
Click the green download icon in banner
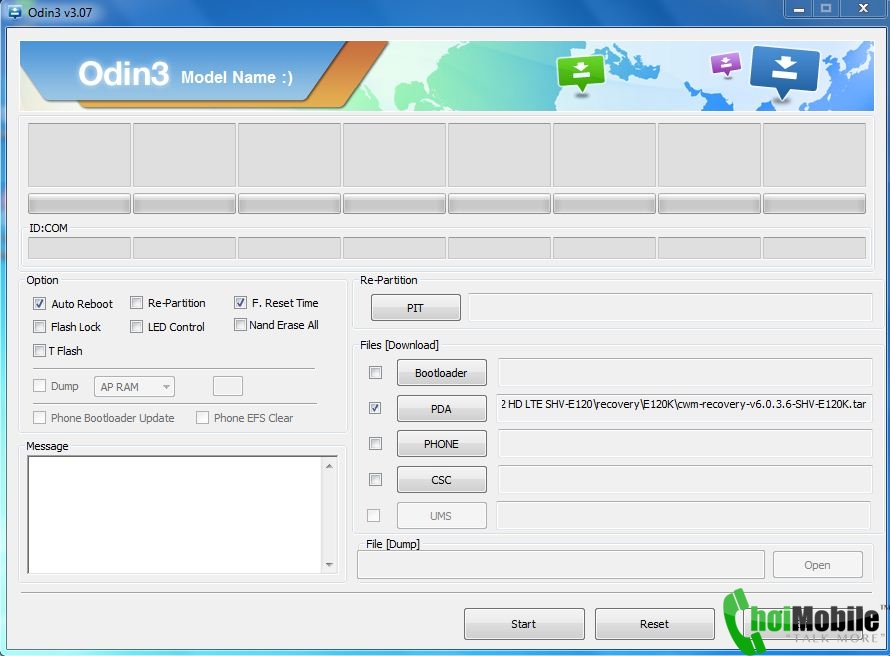click(x=580, y=74)
